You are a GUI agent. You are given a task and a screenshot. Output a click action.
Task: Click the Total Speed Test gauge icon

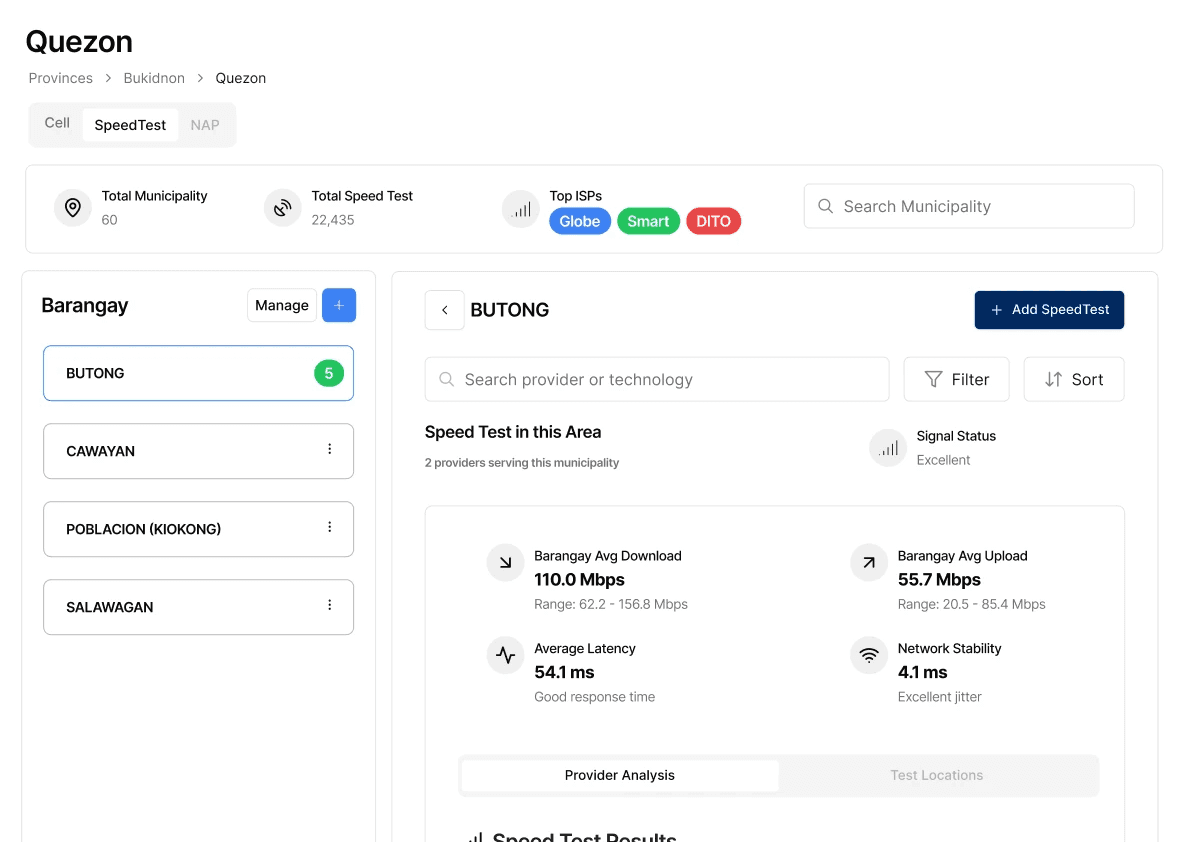[282, 208]
